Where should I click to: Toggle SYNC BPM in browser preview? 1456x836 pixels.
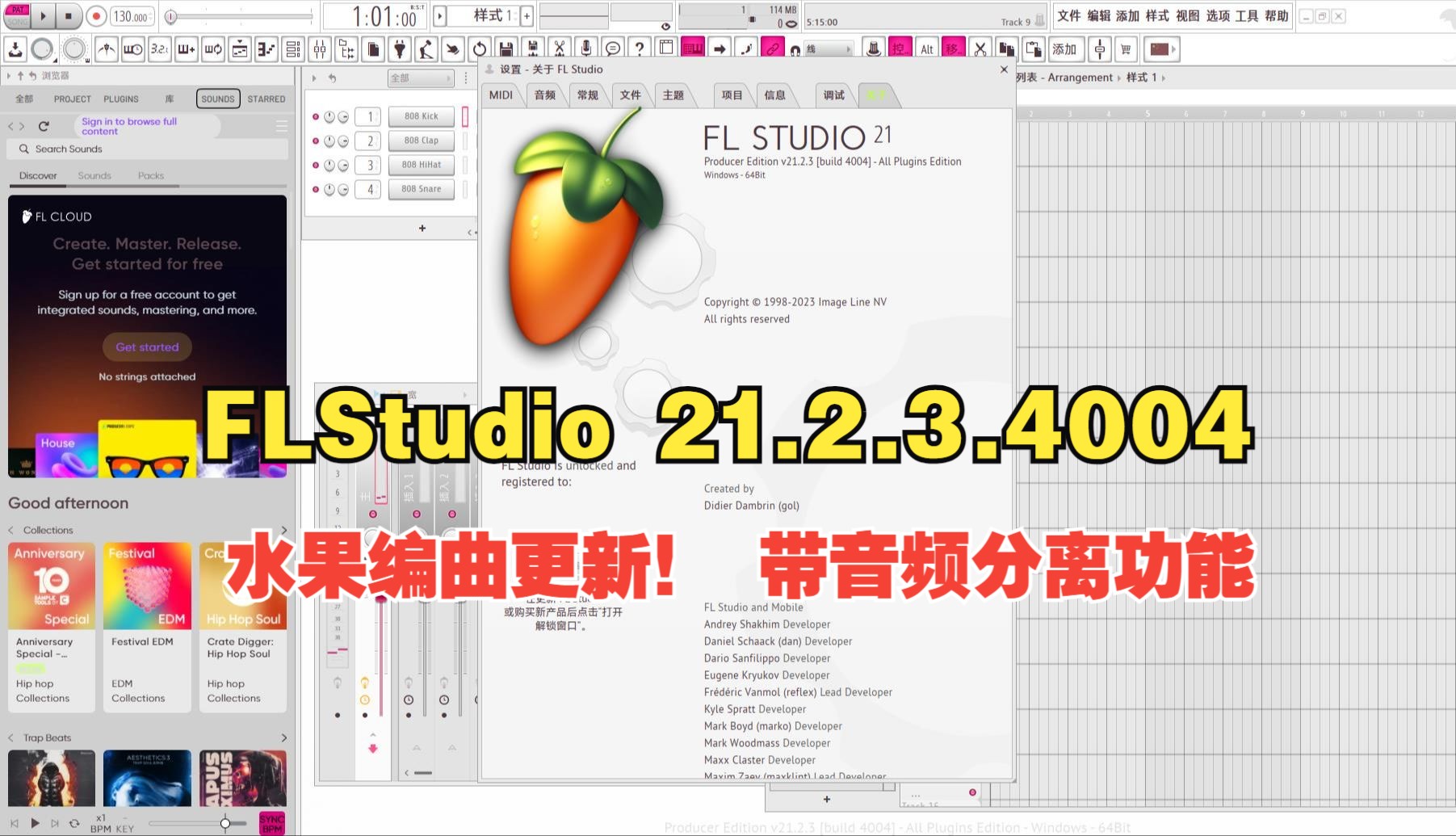pyautogui.click(x=272, y=824)
